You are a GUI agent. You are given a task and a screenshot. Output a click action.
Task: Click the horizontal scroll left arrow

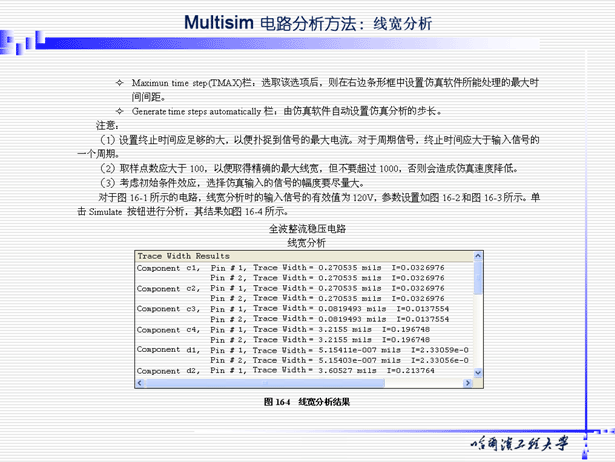click(x=140, y=383)
